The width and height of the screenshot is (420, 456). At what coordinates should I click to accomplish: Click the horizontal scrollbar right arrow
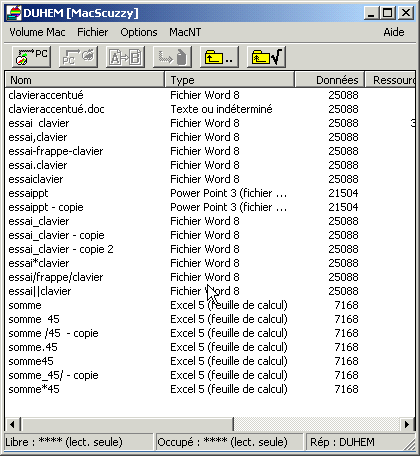coord(407,424)
